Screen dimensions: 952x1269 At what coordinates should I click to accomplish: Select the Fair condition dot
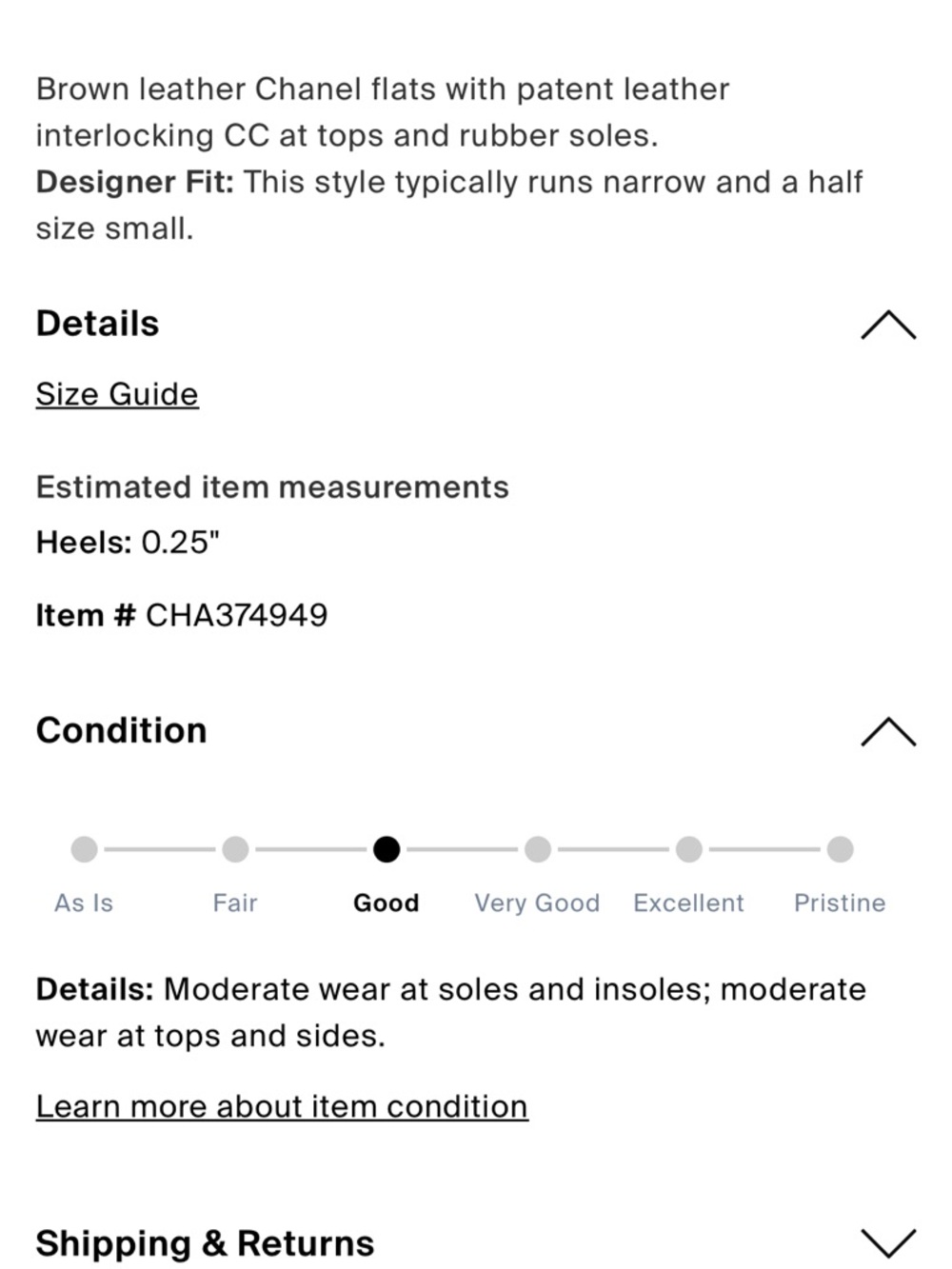click(x=235, y=849)
